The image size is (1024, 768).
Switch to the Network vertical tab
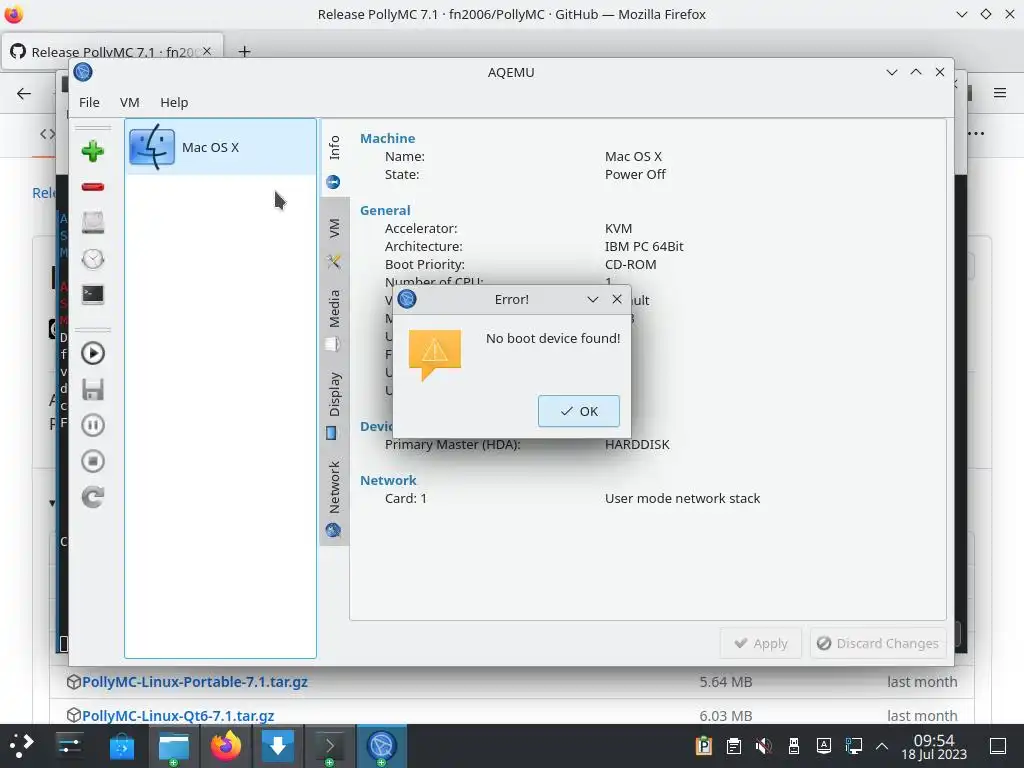click(334, 498)
